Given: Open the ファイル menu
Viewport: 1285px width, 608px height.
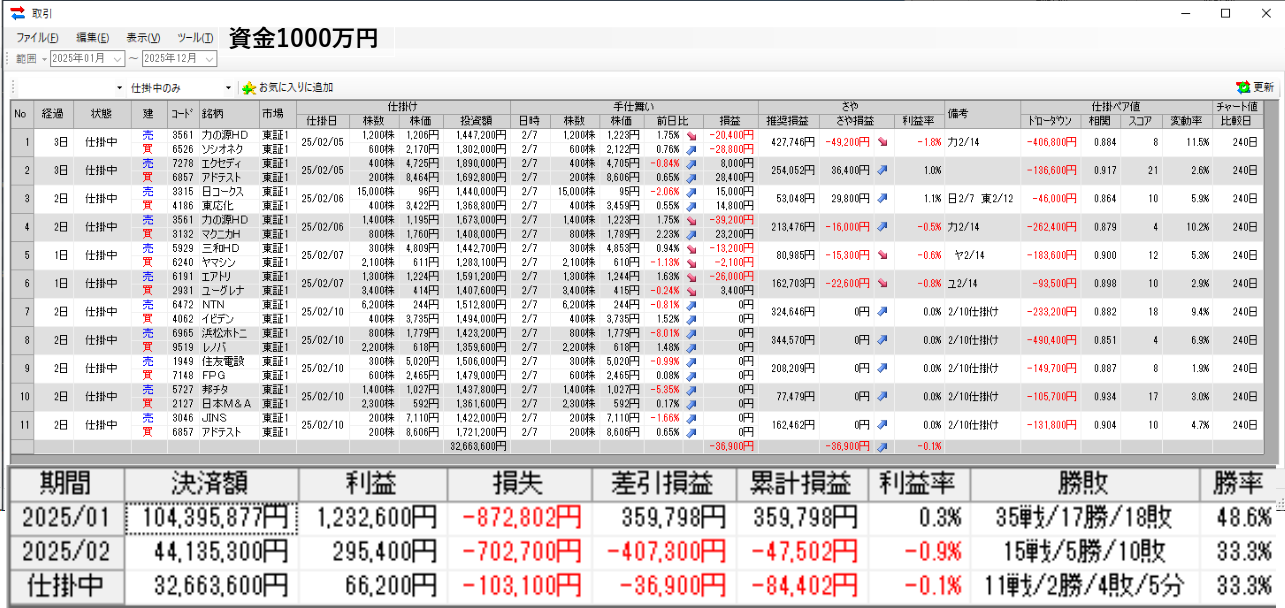Looking at the screenshot, I should coord(36,38).
